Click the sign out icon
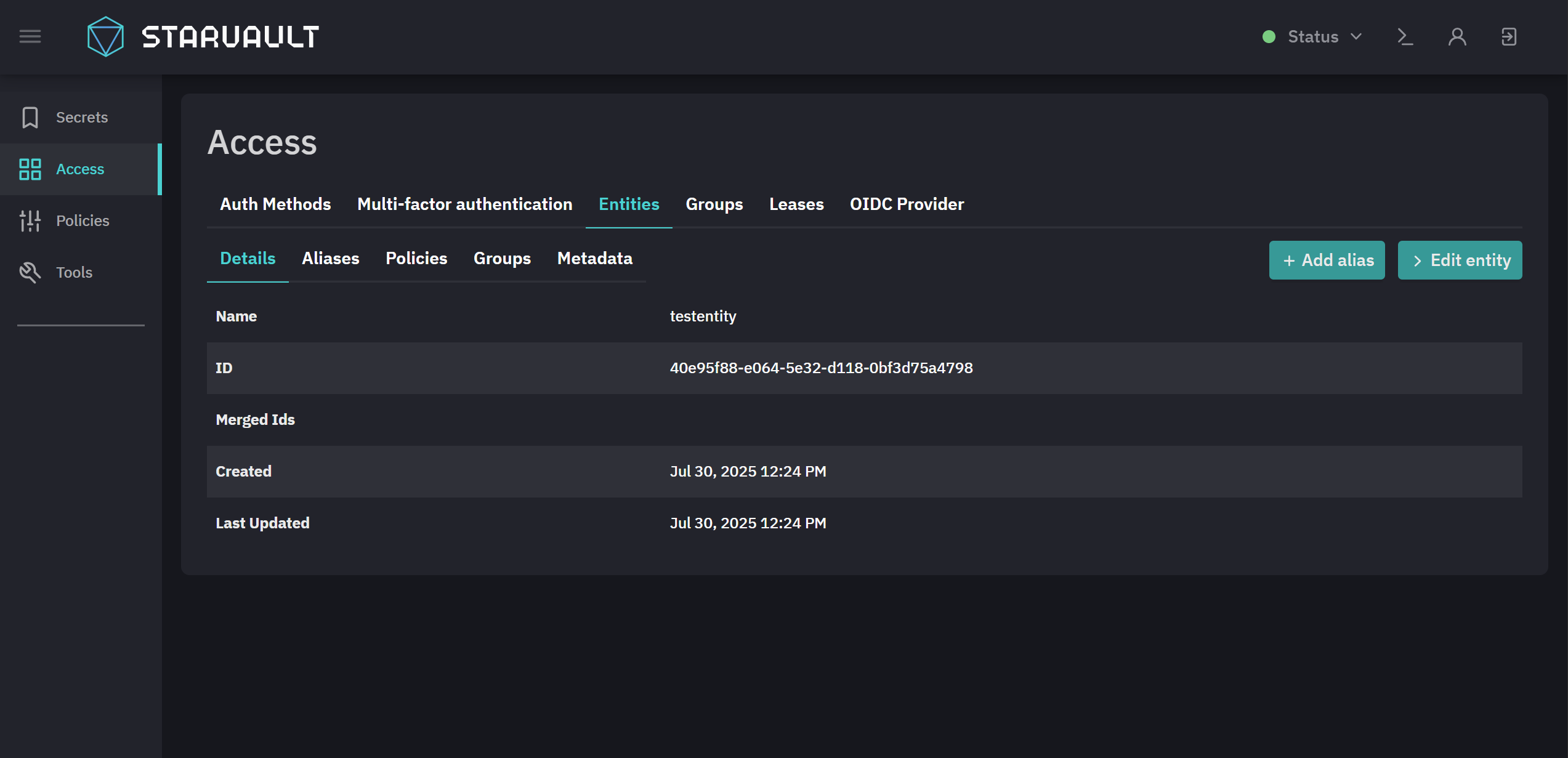Viewport: 1568px width, 758px height. coord(1509,37)
